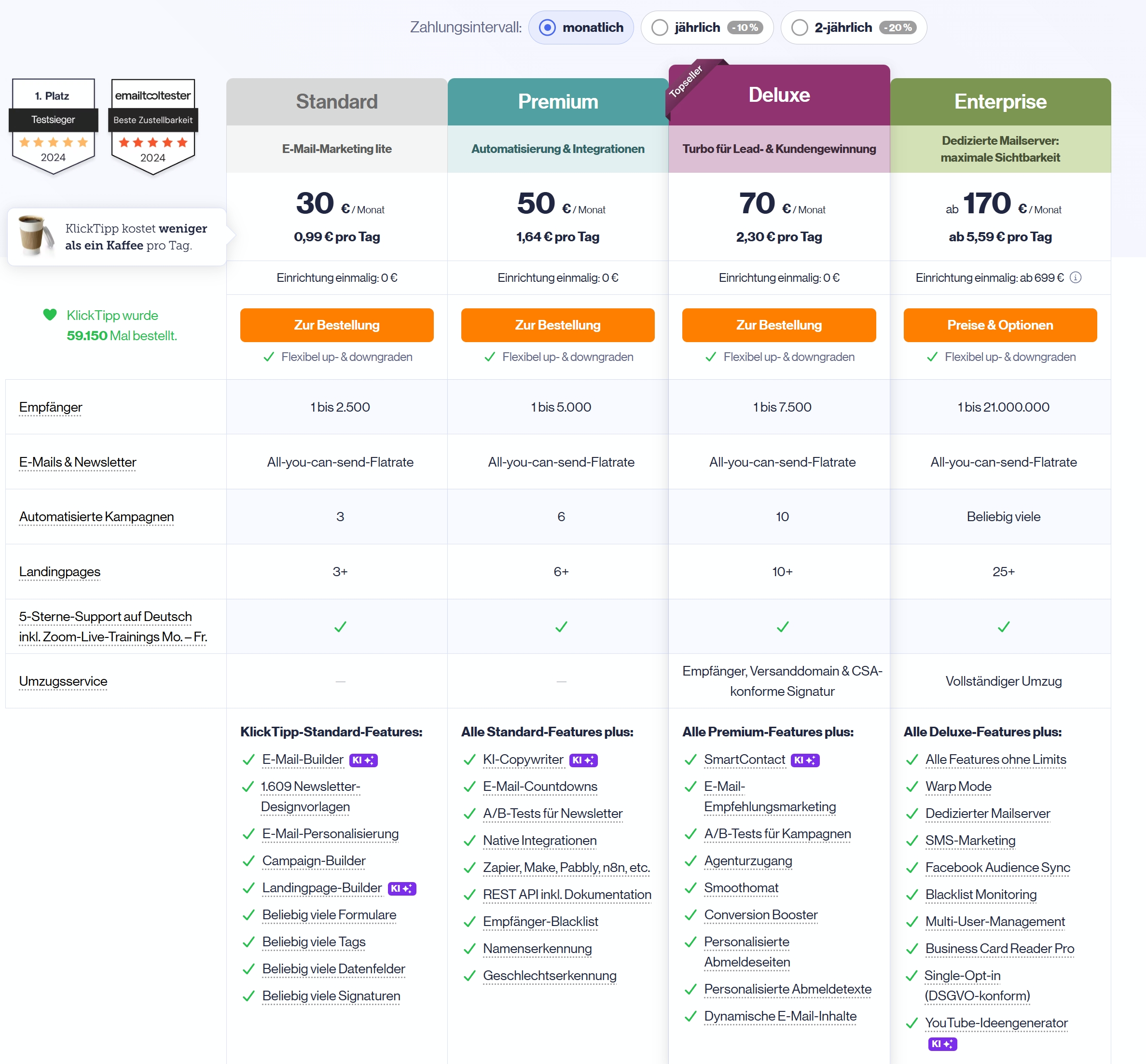Click the KI badge under YouTube-Ideengenerator
This screenshot has width=1146, height=1064.
coord(942,1044)
